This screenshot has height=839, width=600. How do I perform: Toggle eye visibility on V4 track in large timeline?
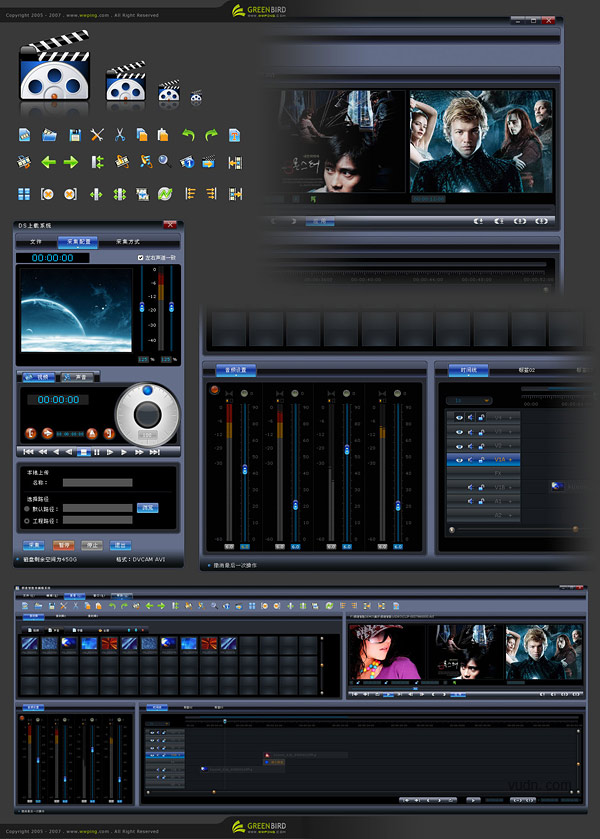459,417
